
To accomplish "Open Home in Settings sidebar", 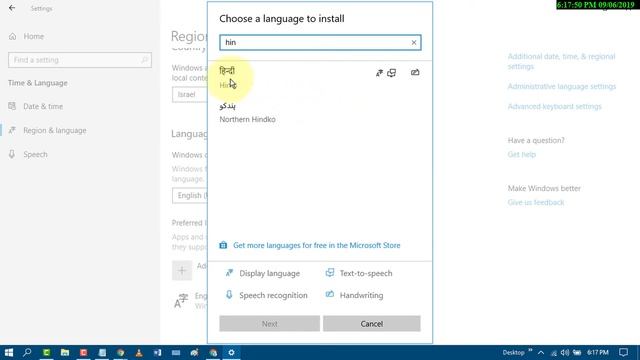I will click(33, 36).
